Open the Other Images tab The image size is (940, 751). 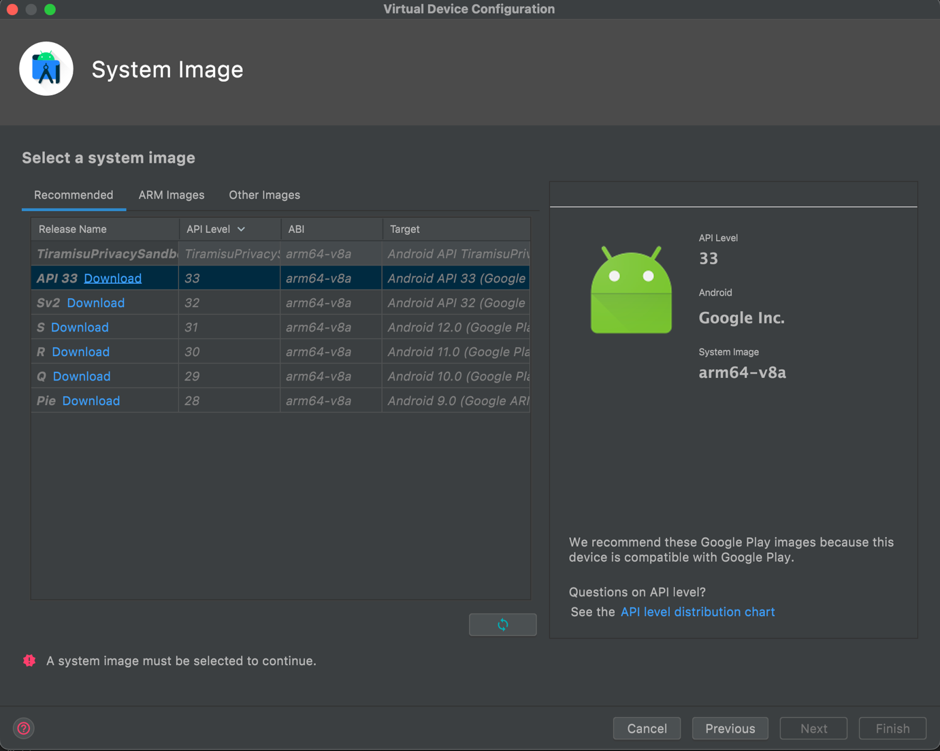click(x=264, y=195)
